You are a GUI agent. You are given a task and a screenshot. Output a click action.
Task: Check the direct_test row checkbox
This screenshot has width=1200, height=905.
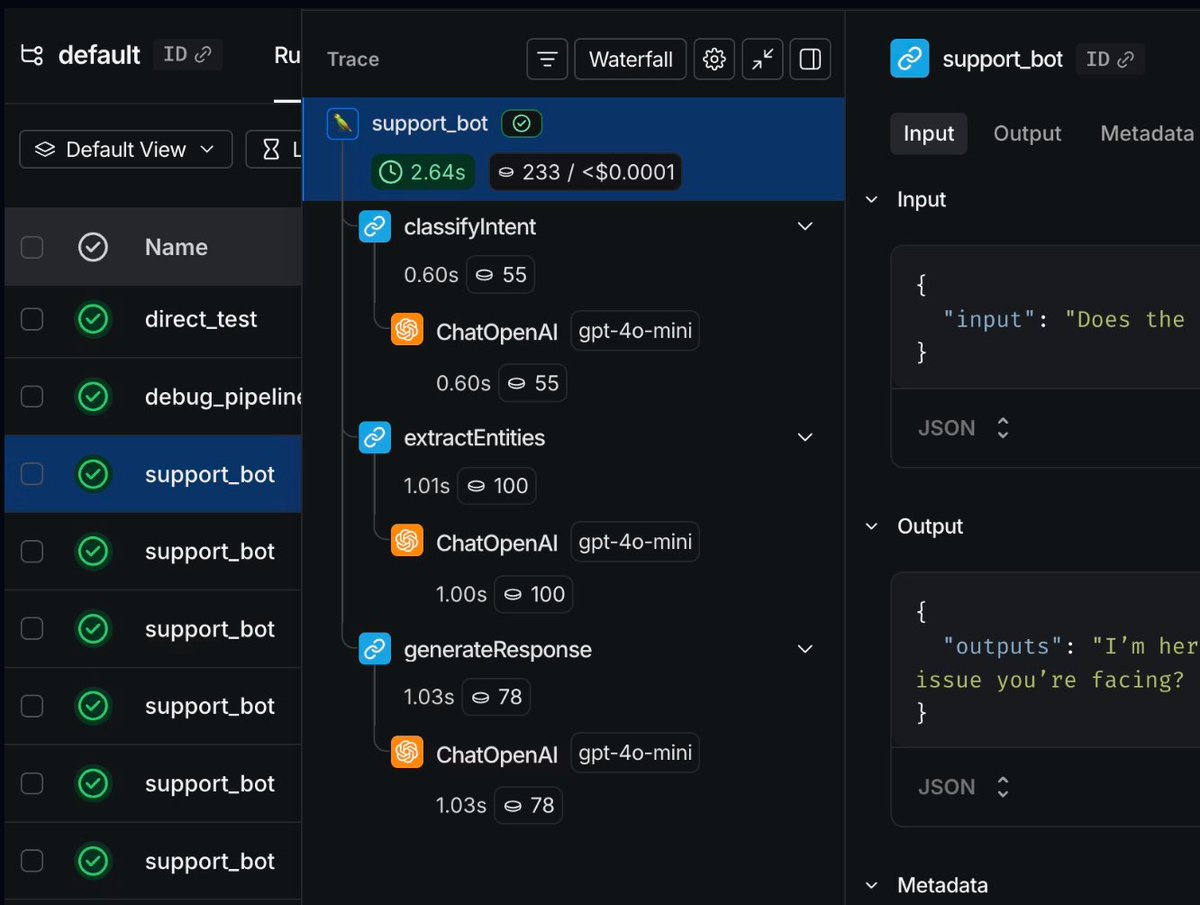click(x=32, y=319)
